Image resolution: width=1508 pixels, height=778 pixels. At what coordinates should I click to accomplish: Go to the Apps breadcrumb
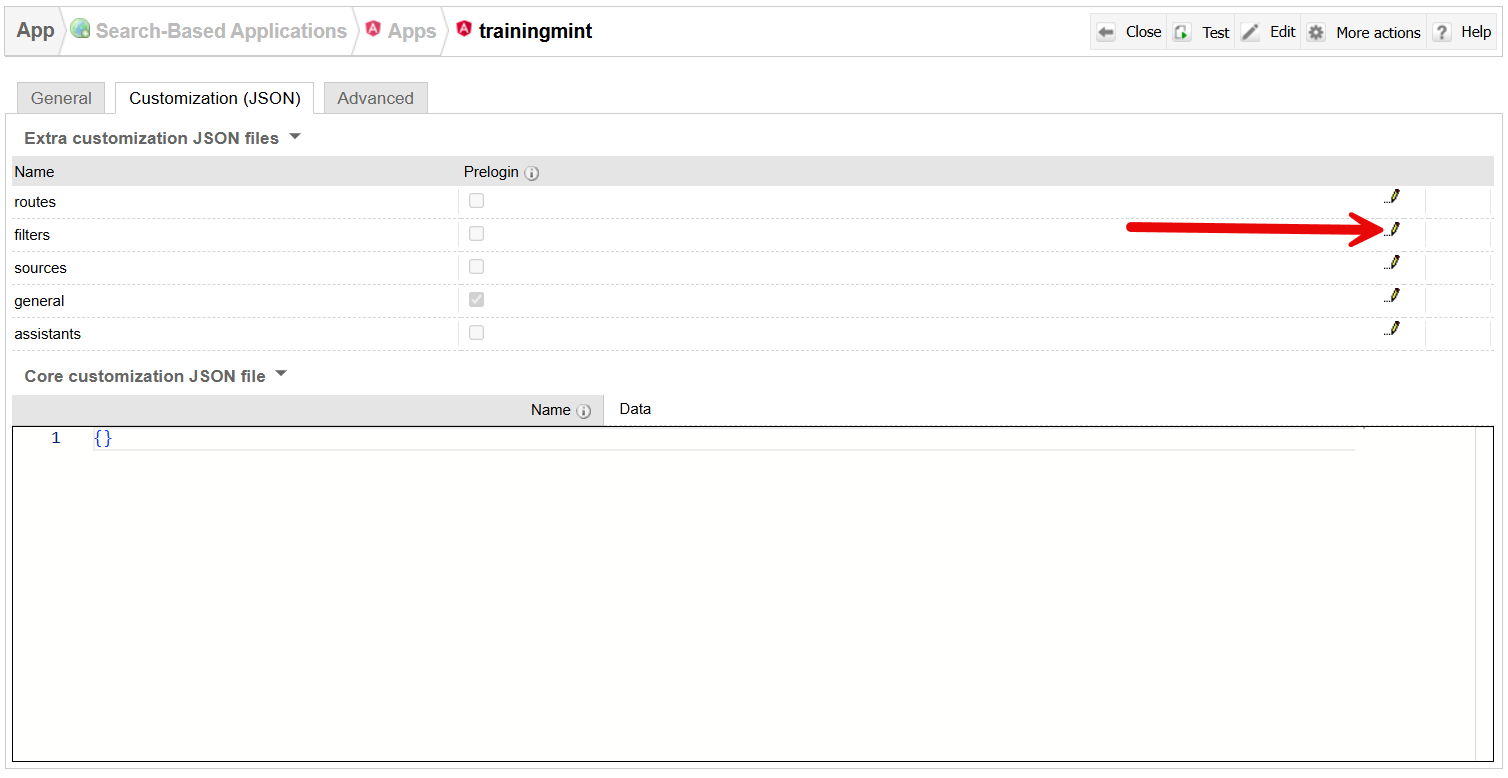[412, 31]
